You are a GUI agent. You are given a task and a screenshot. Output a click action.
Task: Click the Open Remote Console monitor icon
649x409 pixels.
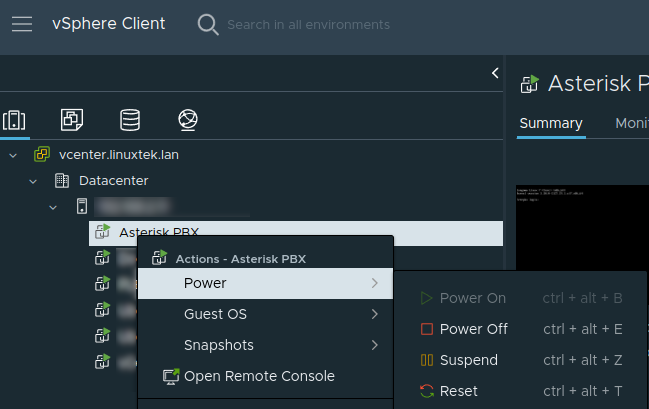click(171, 376)
